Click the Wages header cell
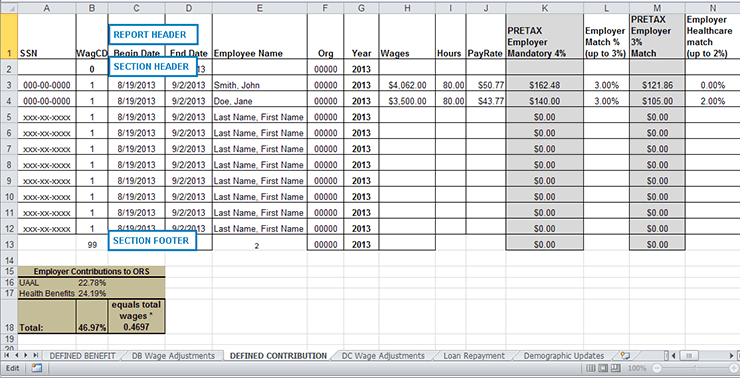 pyautogui.click(x=408, y=36)
